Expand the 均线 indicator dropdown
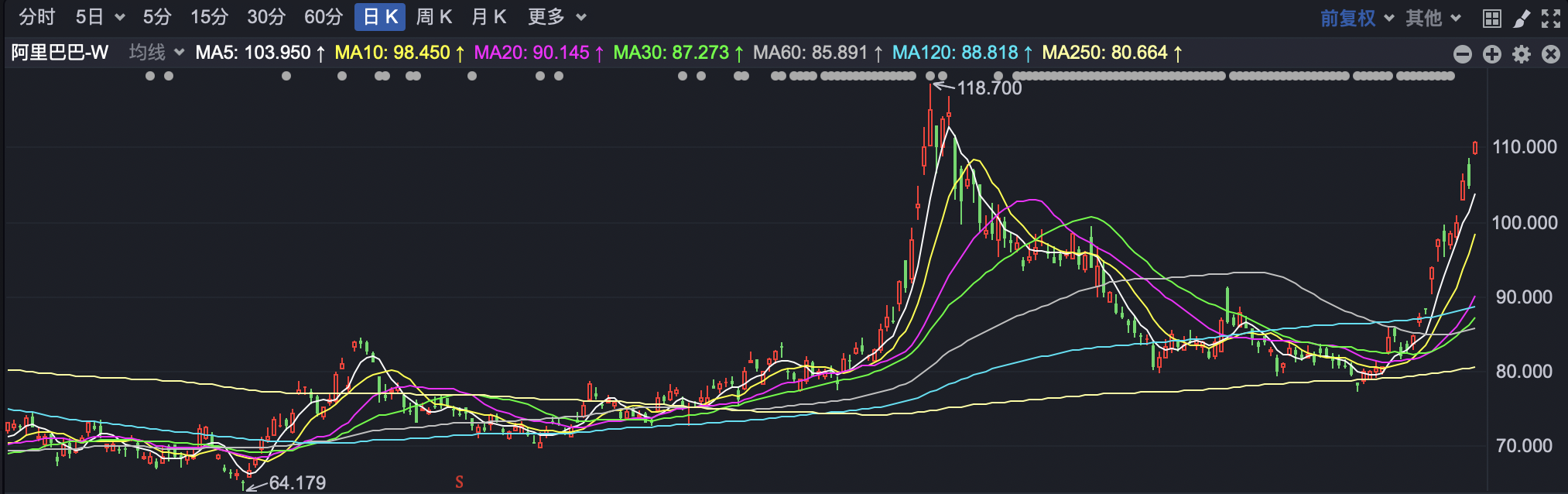 tap(157, 53)
